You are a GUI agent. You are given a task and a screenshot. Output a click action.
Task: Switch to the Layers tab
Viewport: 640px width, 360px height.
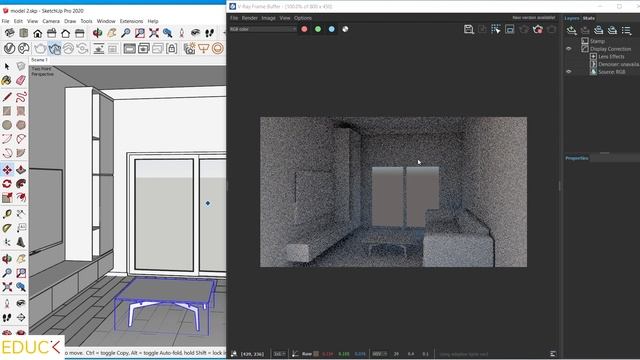(x=572, y=18)
